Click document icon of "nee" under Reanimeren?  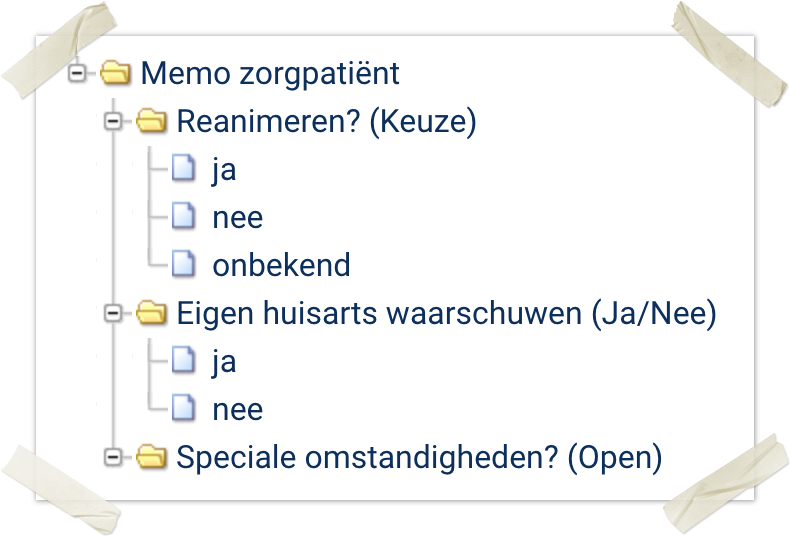pos(182,217)
